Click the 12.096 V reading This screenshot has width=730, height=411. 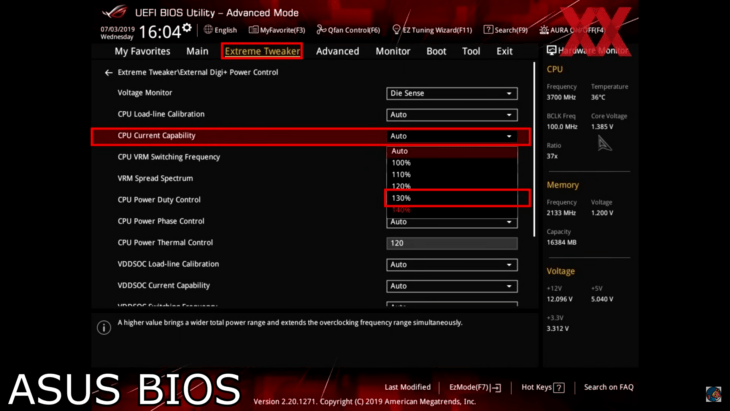coord(560,299)
